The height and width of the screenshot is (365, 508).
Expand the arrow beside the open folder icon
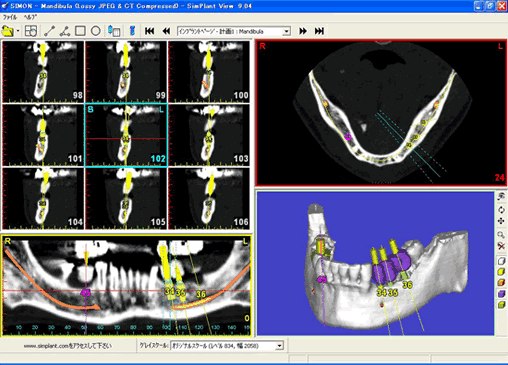(18, 31)
